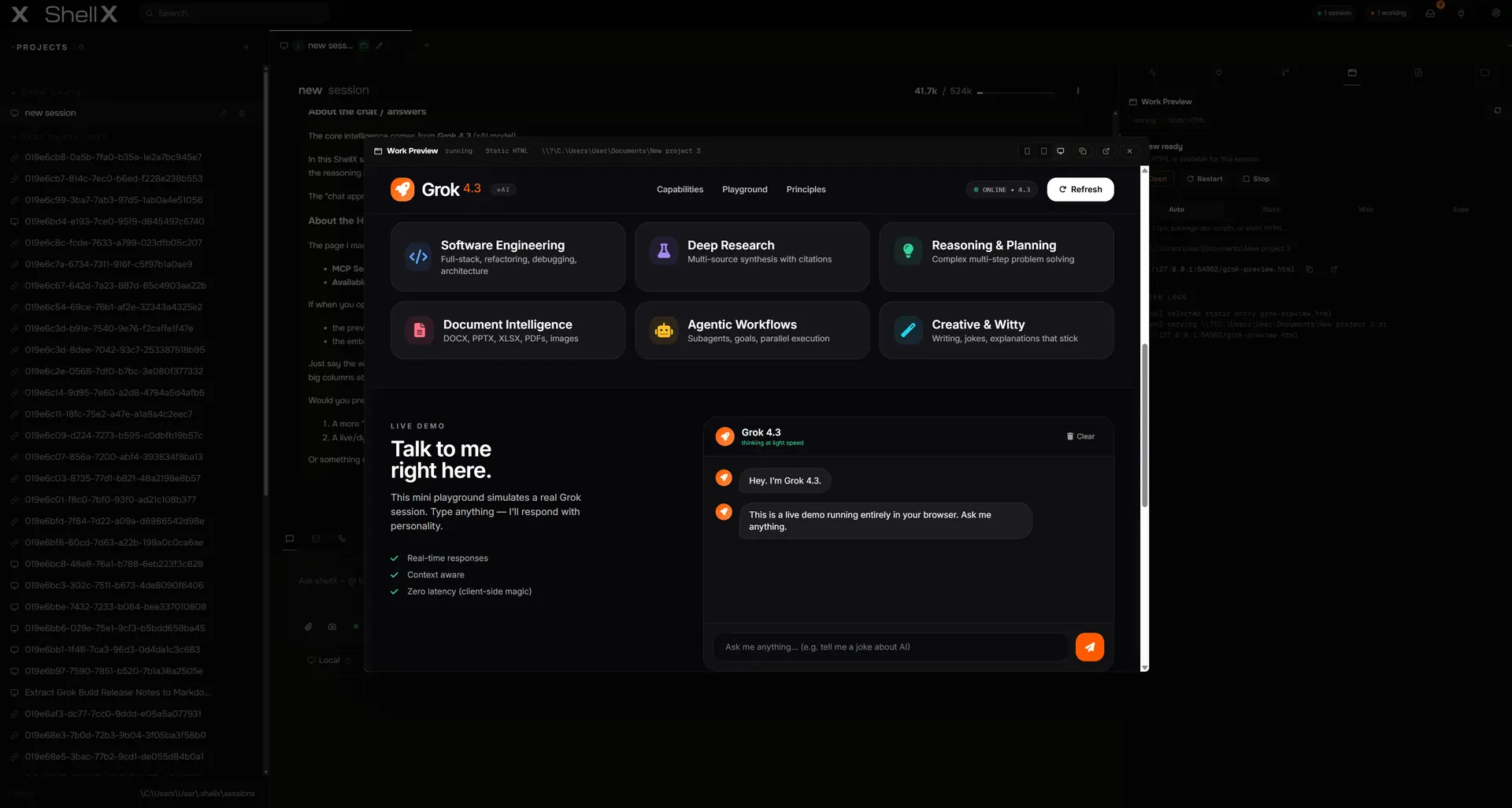Viewport: 1512px width, 808px height.
Task: Open Extract Grok Build Release Notes session
Action: 117,692
